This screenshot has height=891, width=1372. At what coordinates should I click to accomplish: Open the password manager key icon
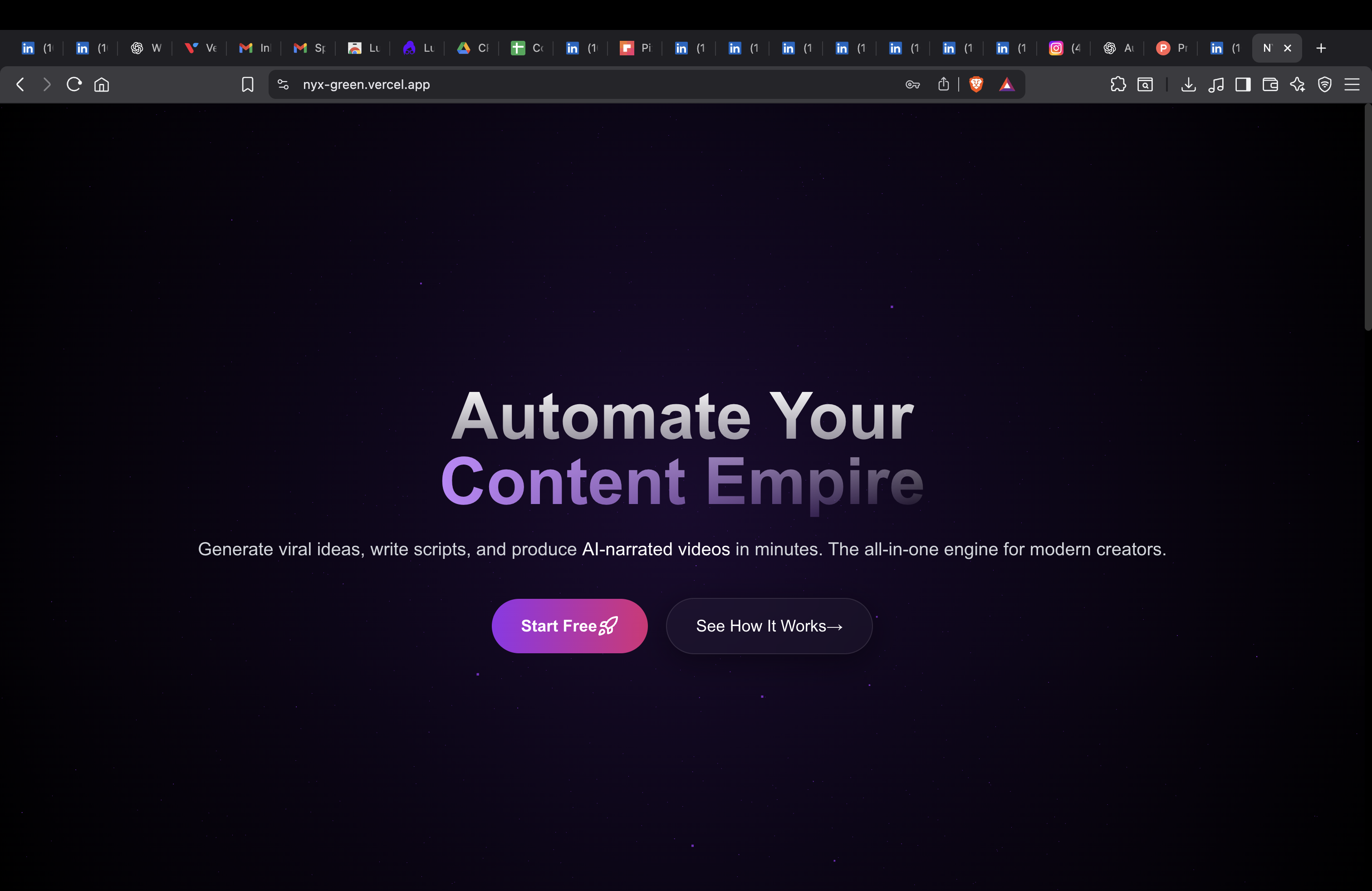point(912,84)
